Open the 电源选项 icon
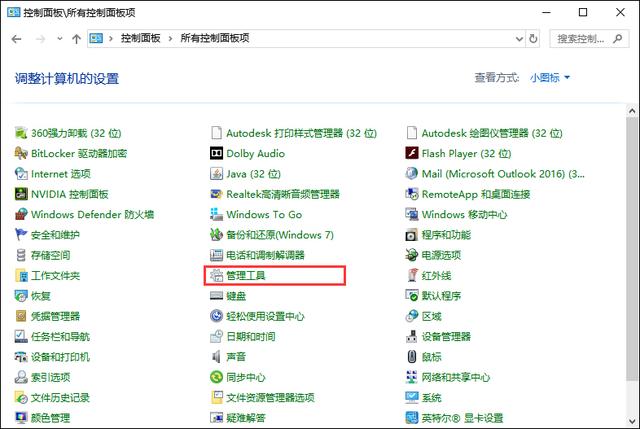Image resolution: width=640 pixels, height=429 pixels. coord(412,255)
